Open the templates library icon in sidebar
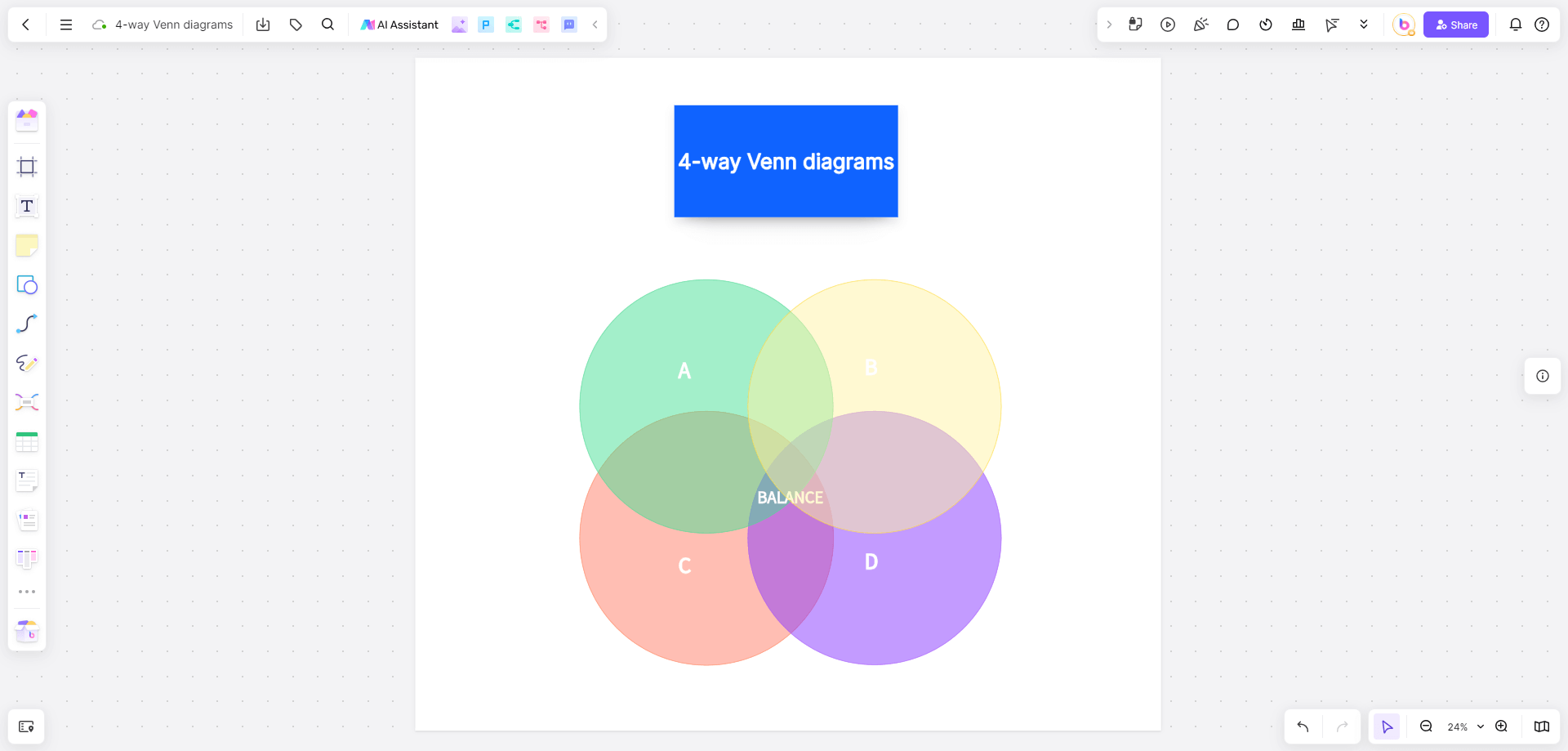Viewport: 1568px width, 751px height. point(27,120)
